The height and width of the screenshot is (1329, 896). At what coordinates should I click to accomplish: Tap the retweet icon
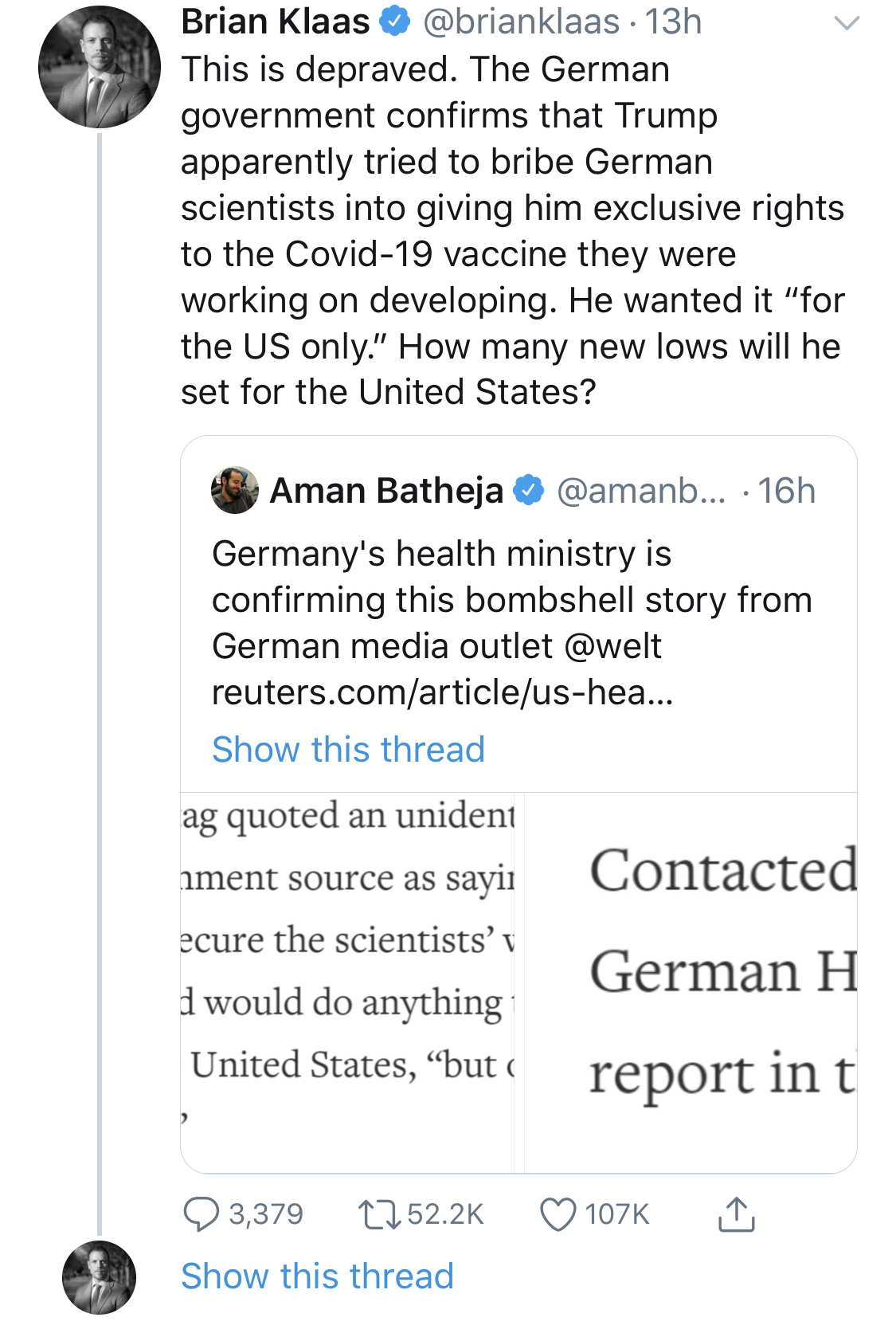pyautogui.click(x=379, y=1214)
